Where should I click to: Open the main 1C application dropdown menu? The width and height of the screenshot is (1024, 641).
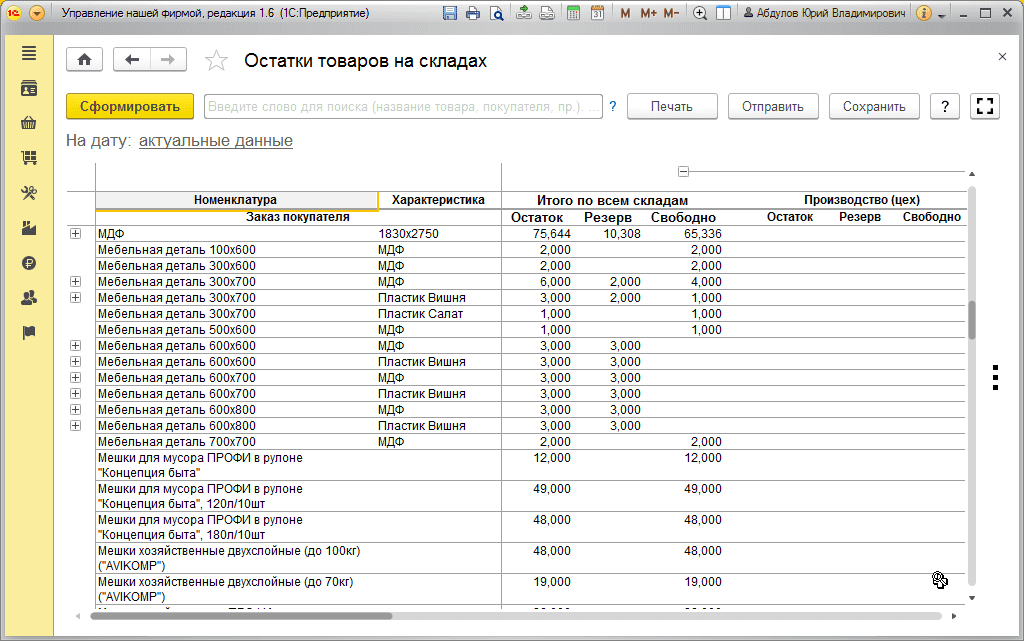click(x=37, y=14)
